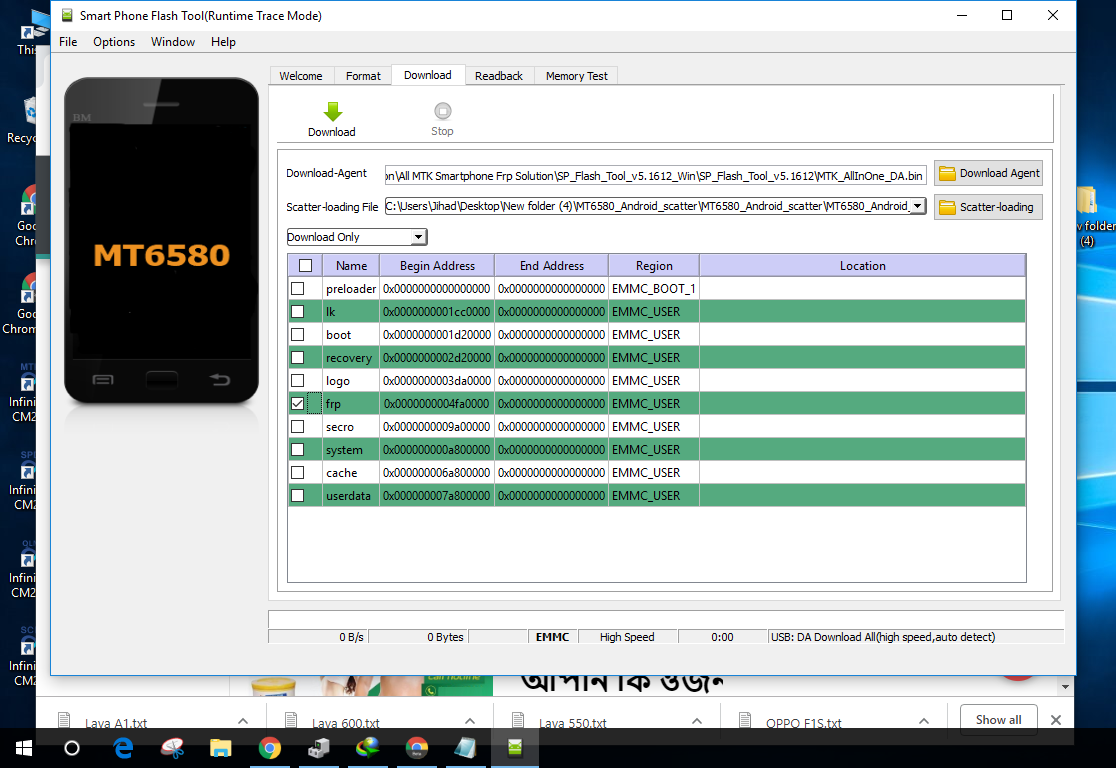Open the Lava 550.txt download file icon
This screenshot has height=768, width=1116.
(518, 721)
